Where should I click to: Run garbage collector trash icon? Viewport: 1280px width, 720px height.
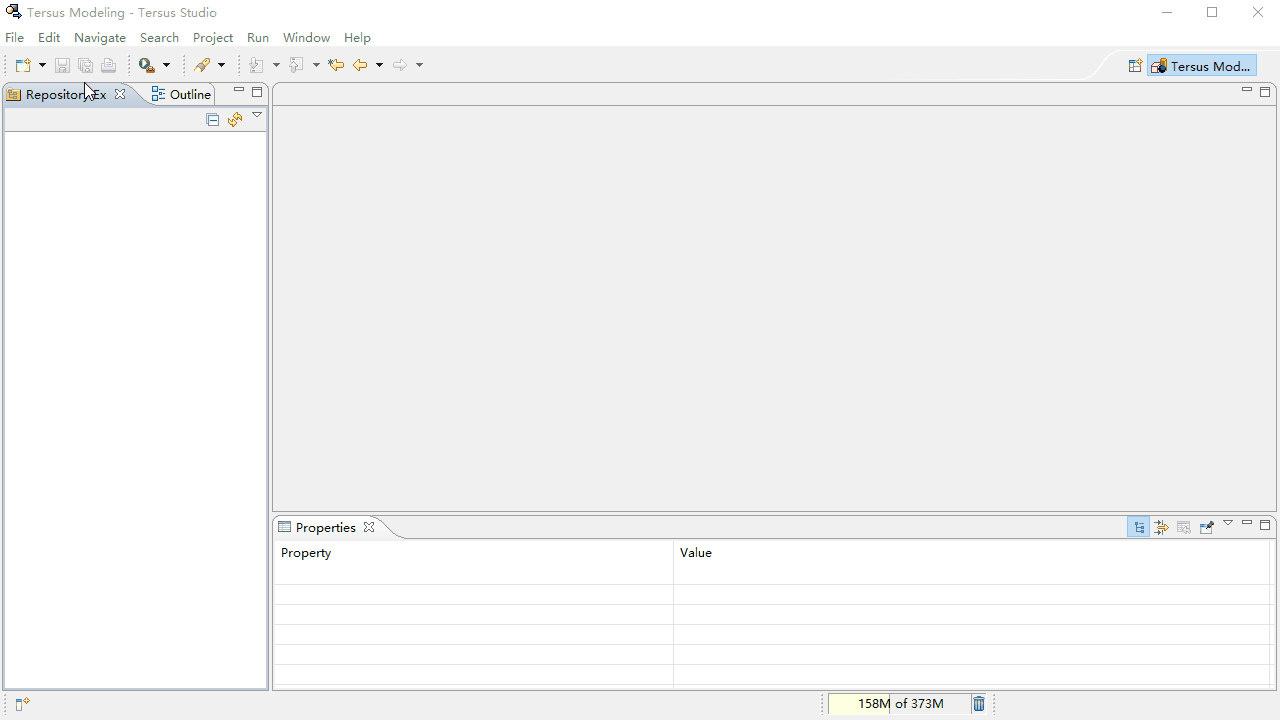pos(979,704)
